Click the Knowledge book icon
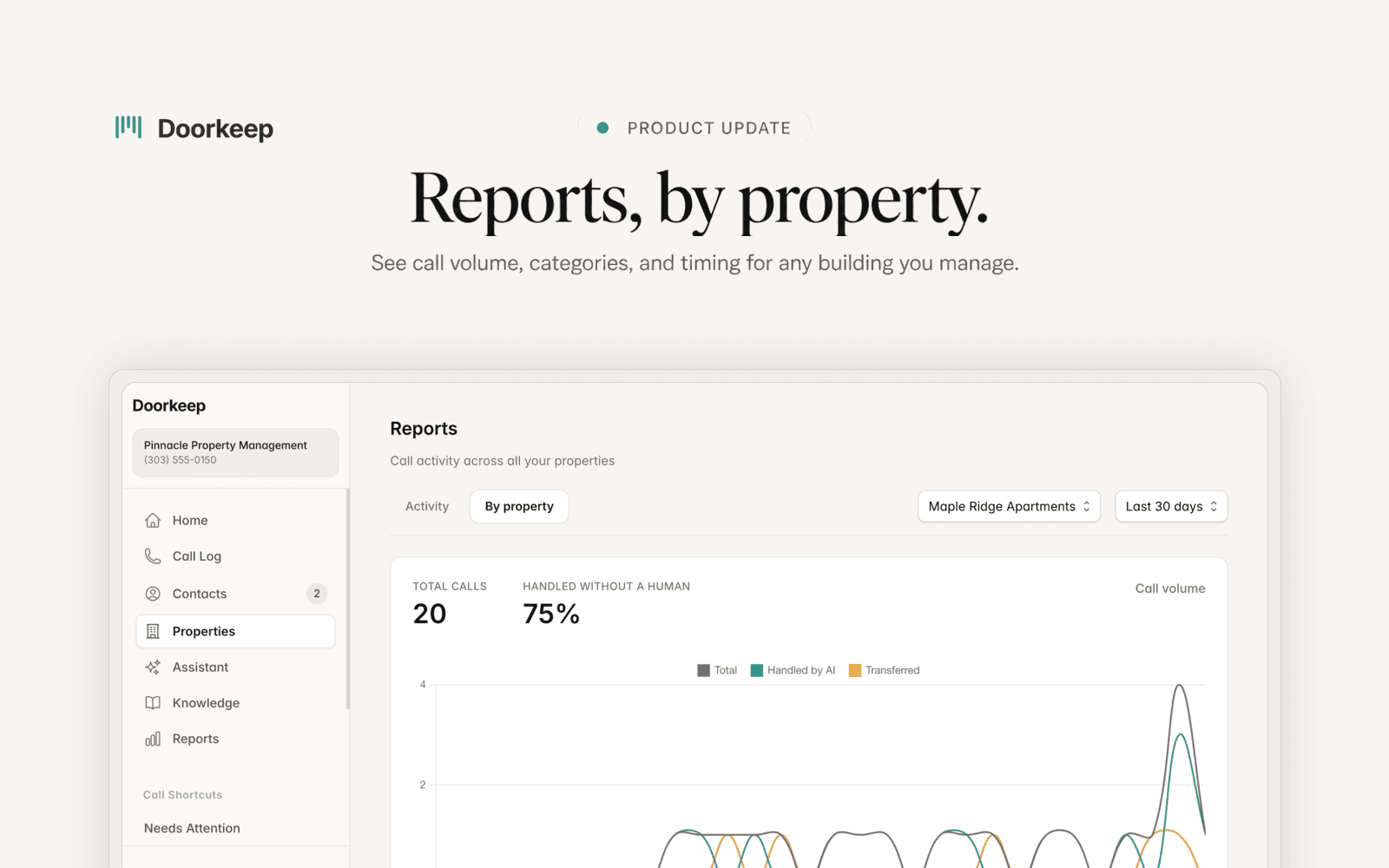Screen dimensions: 1389x868 point(153,703)
